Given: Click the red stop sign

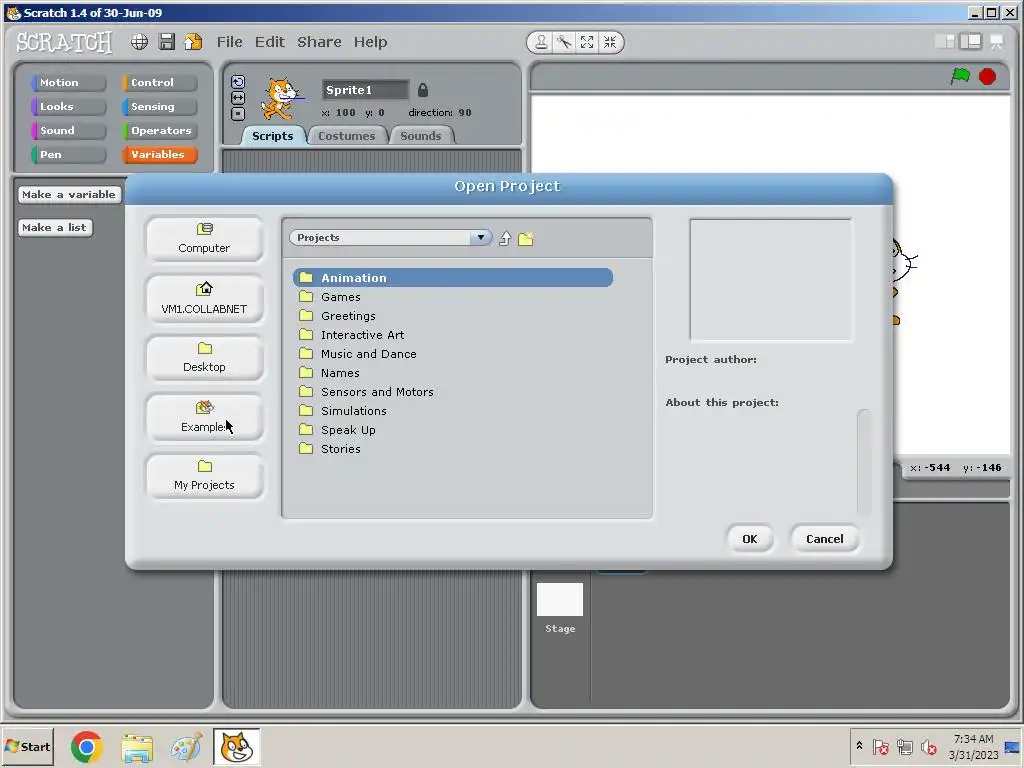Looking at the screenshot, I should click(x=987, y=76).
